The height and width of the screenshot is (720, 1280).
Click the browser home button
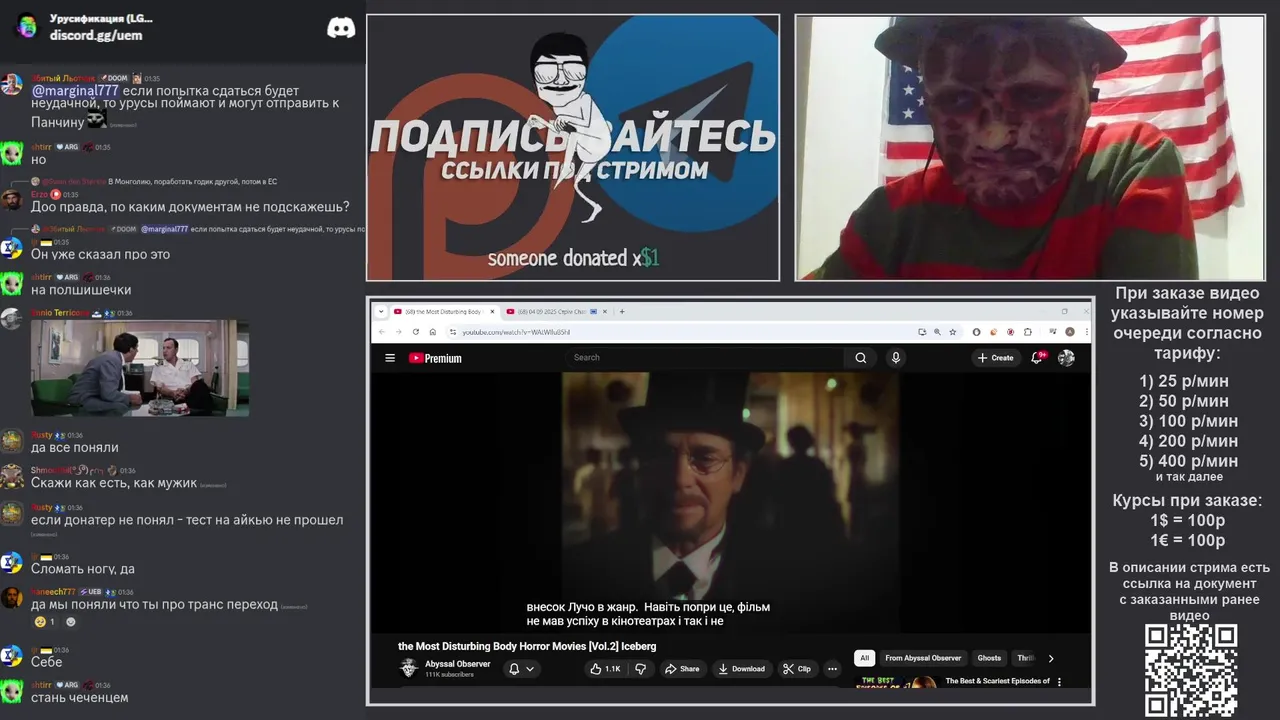tap(432, 332)
